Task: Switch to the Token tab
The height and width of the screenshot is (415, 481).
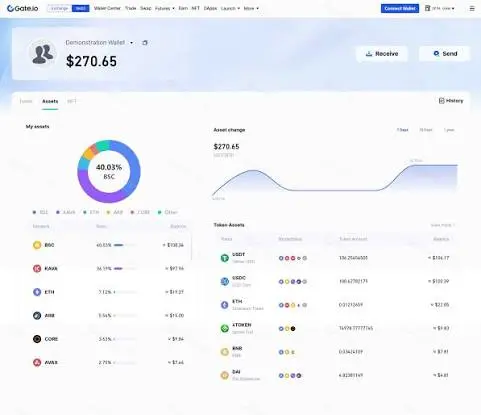Action: coord(26,101)
